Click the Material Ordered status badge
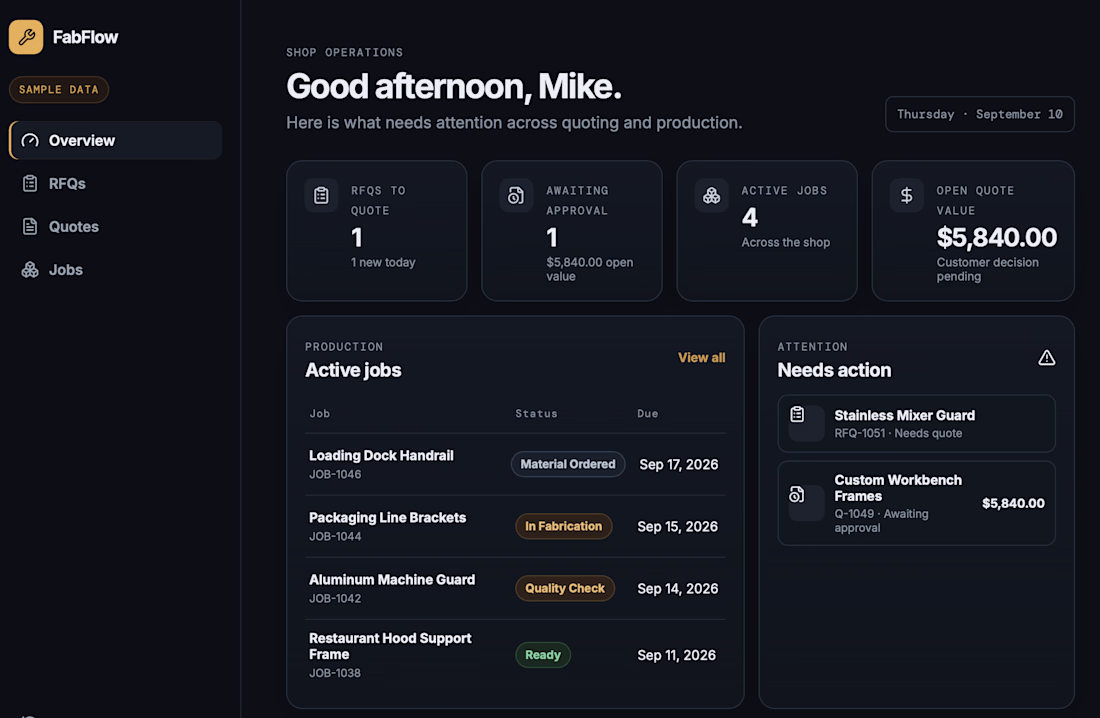1100x718 pixels. point(568,465)
